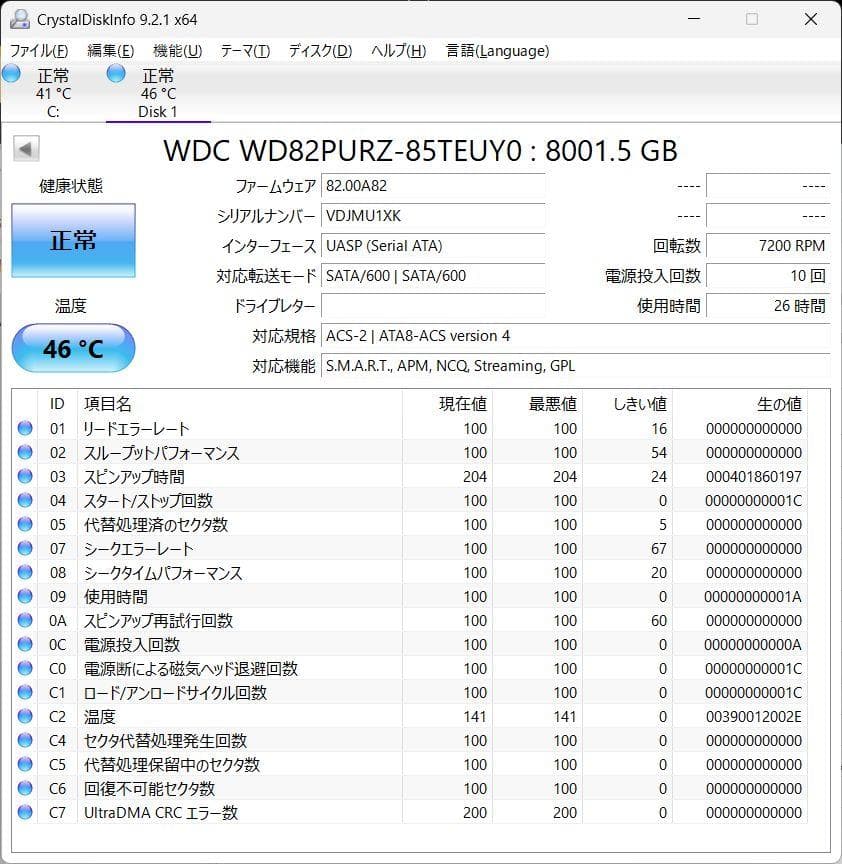The image size is (842, 864).
Task: Open the ディスク(D) menu
Action: click(320, 51)
